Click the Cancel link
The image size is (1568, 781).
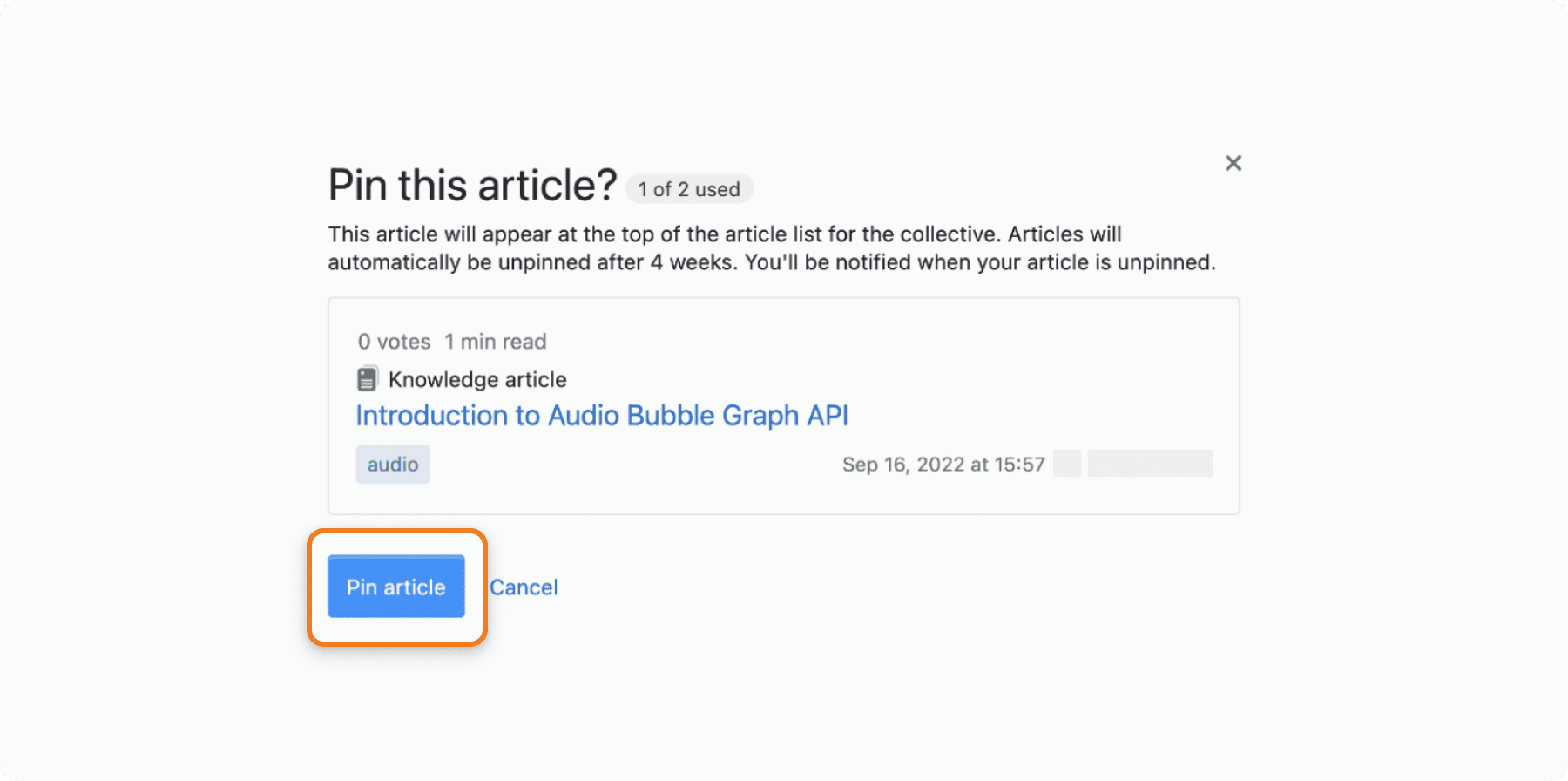point(524,587)
